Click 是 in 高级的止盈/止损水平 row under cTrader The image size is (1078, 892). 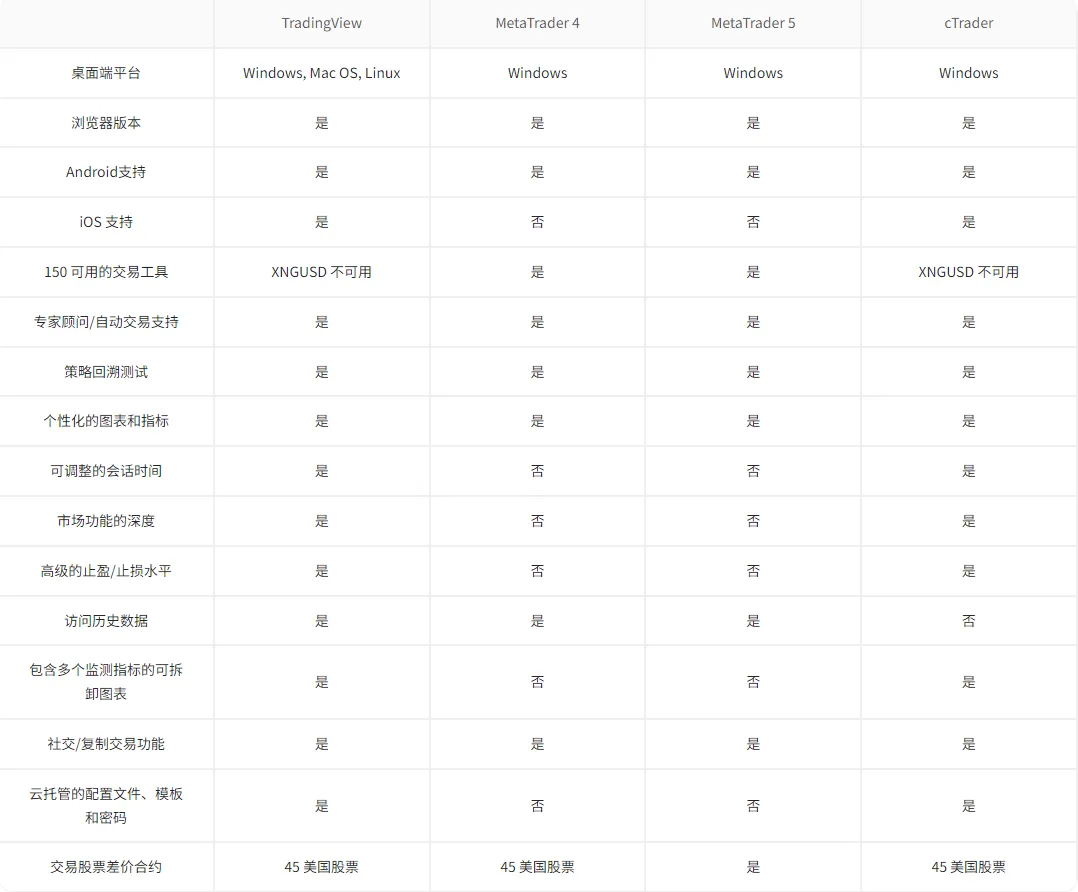968,571
